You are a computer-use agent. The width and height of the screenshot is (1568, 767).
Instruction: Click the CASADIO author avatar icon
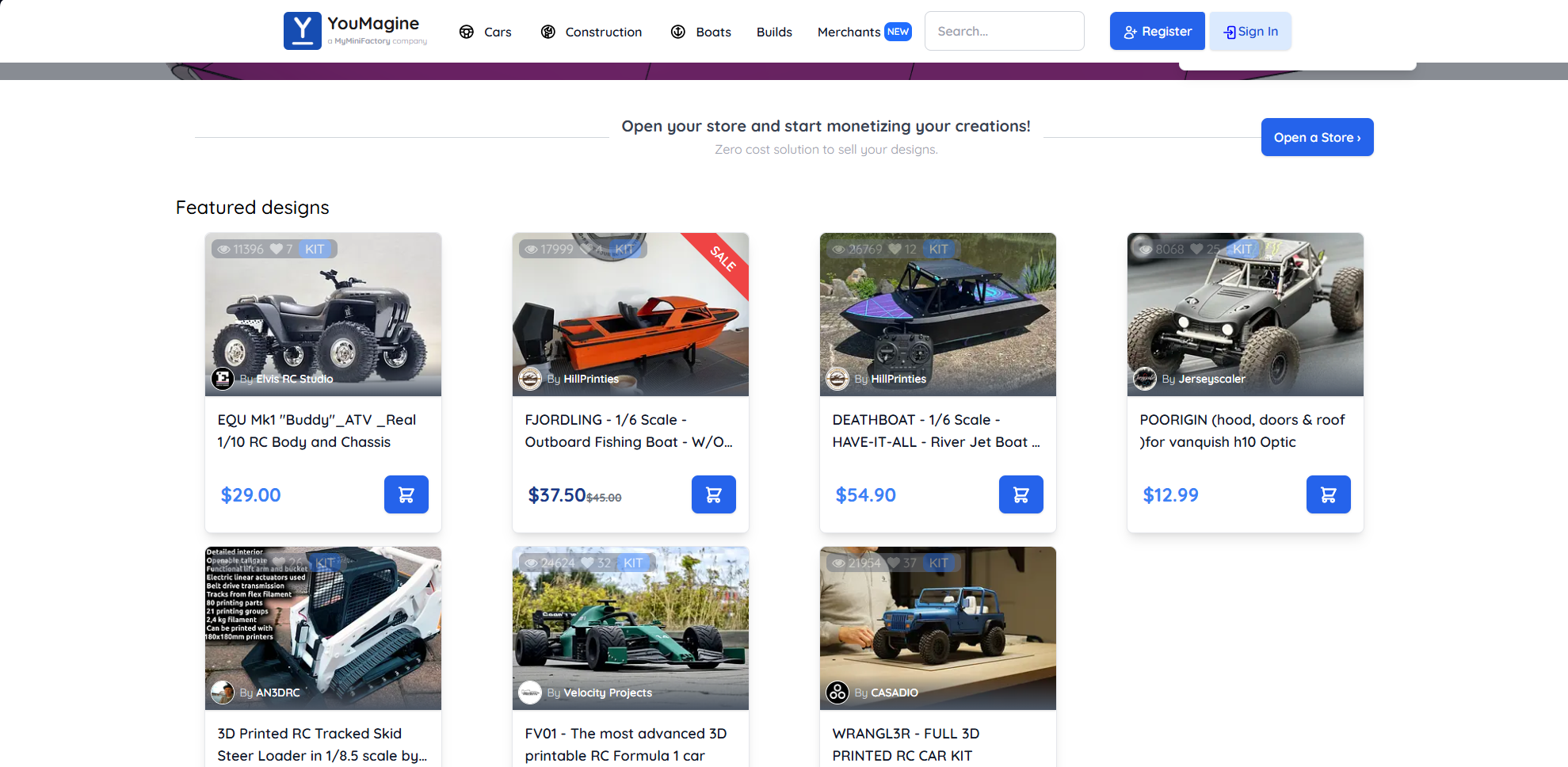pyautogui.click(x=837, y=693)
